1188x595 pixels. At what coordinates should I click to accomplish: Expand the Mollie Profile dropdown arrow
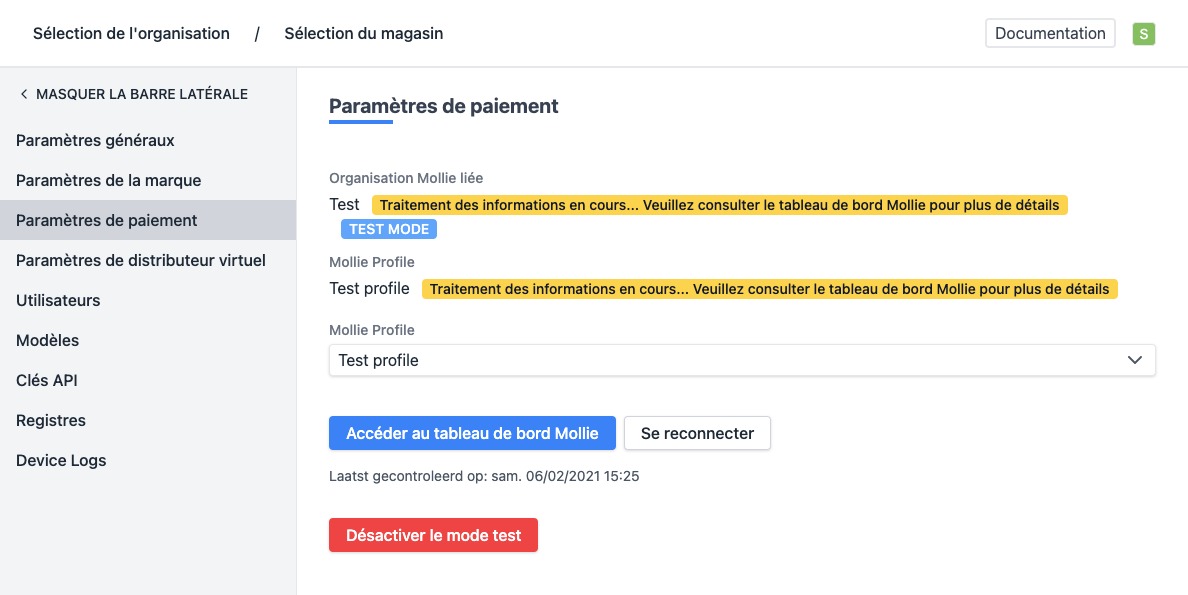coord(1135,360)
